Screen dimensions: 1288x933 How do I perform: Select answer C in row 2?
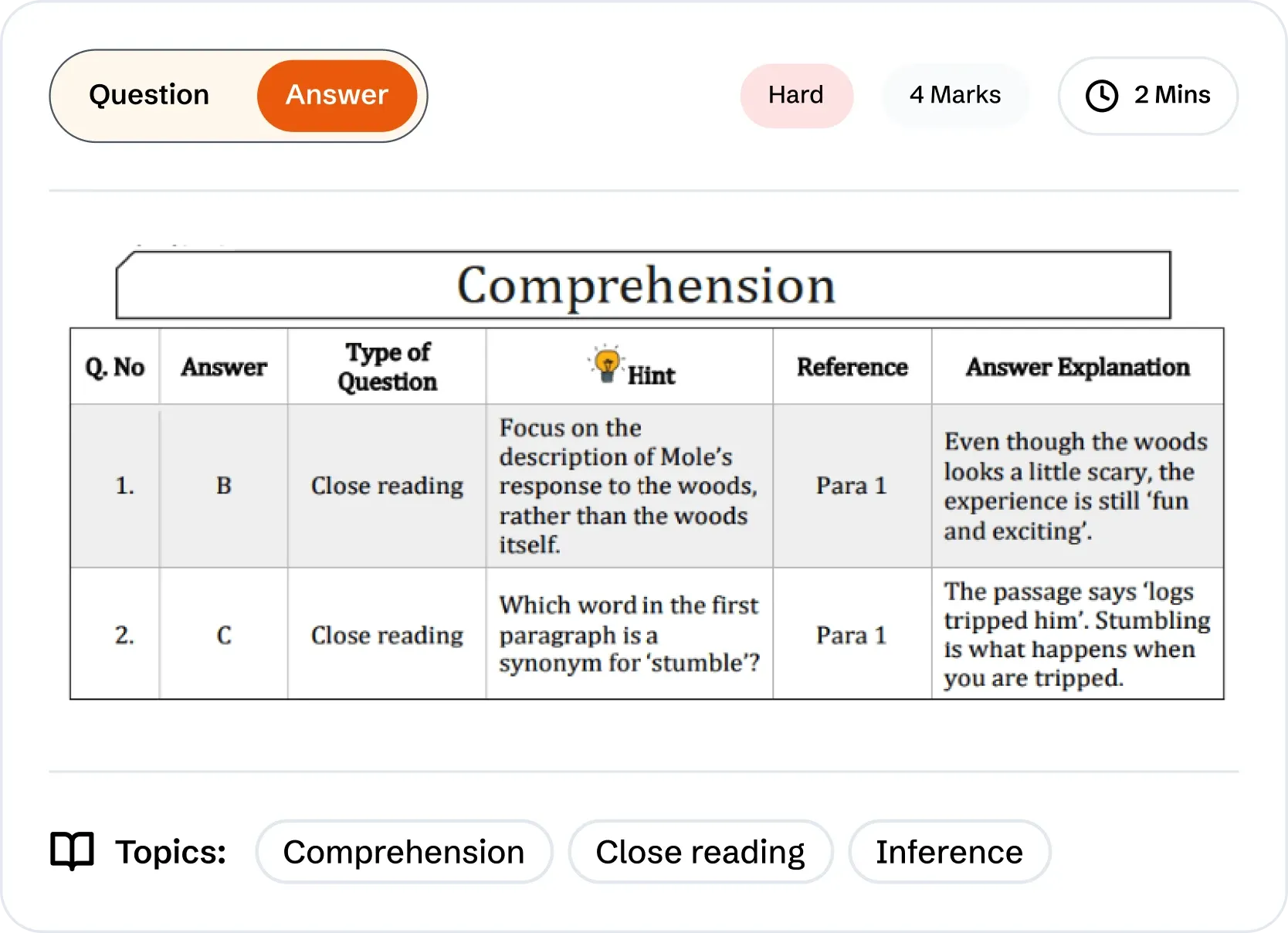tap(224, 635)
